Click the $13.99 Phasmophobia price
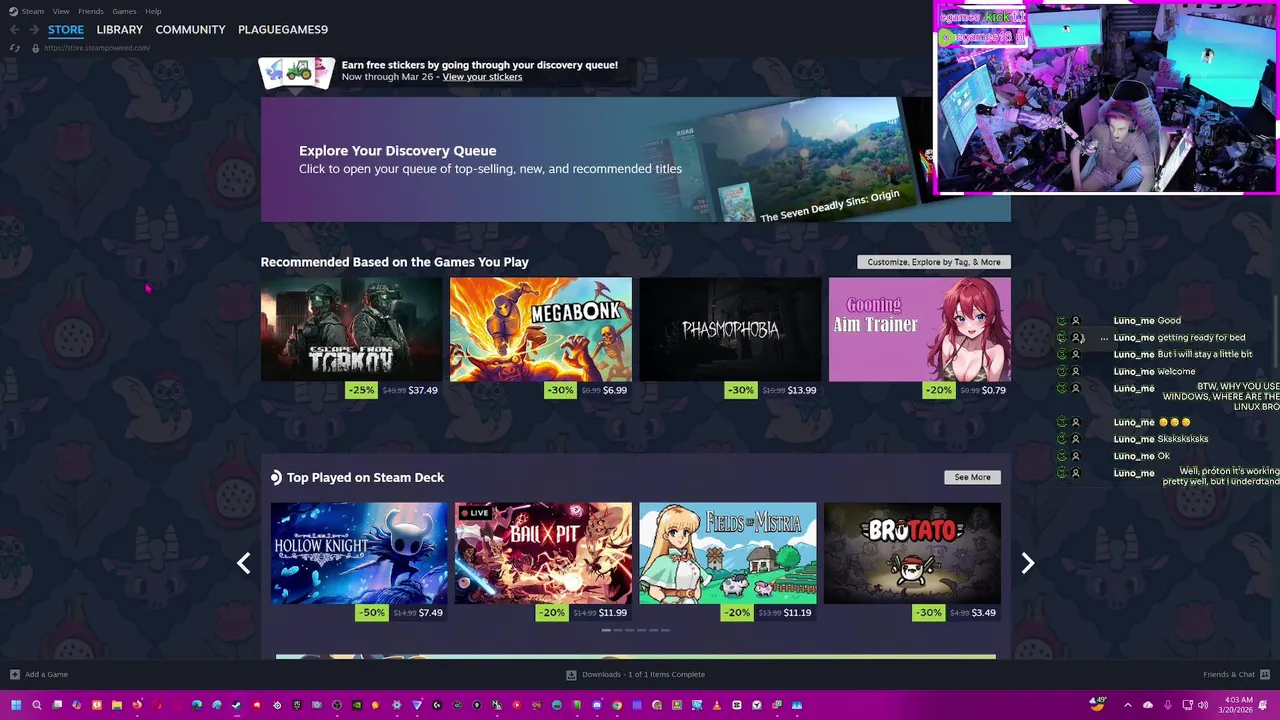Image resolution: width=1280 pixels, height=720 pixels. [802, 390]
